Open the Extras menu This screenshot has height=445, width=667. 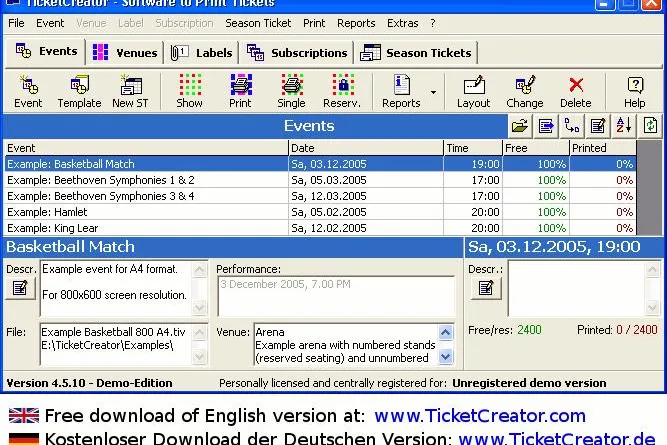point(402,23)
